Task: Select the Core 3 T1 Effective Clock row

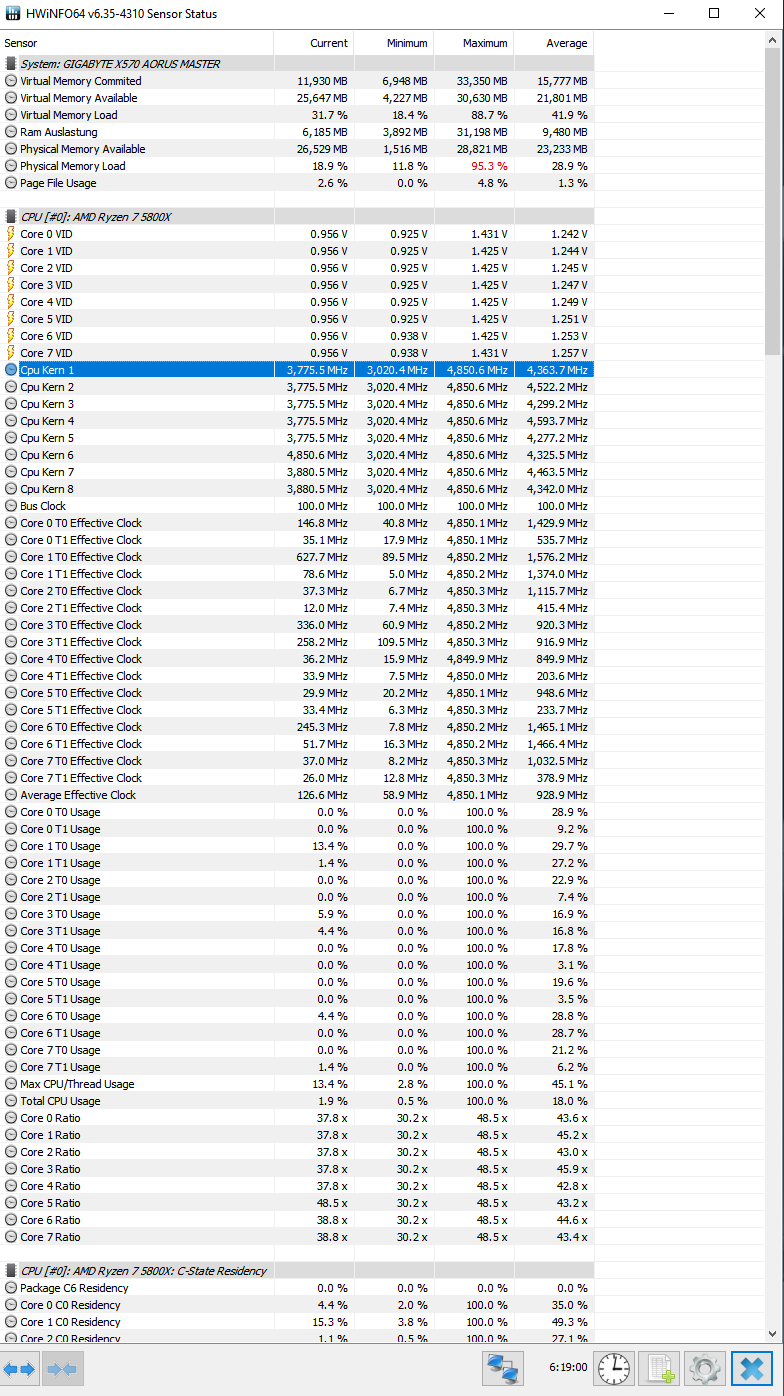Action: 297,642
